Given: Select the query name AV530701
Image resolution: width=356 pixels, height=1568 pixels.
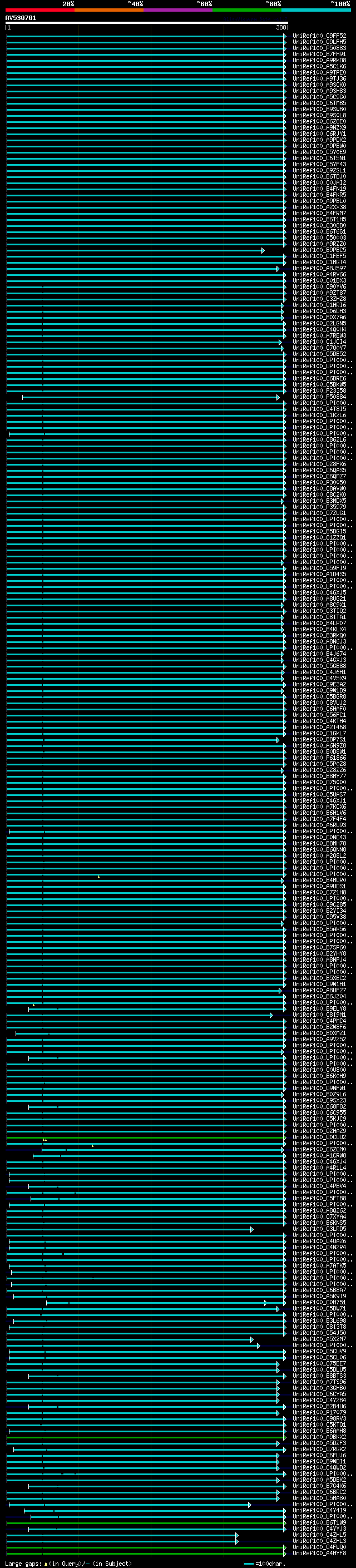Looking at the screenshot, I should point(21,18).
